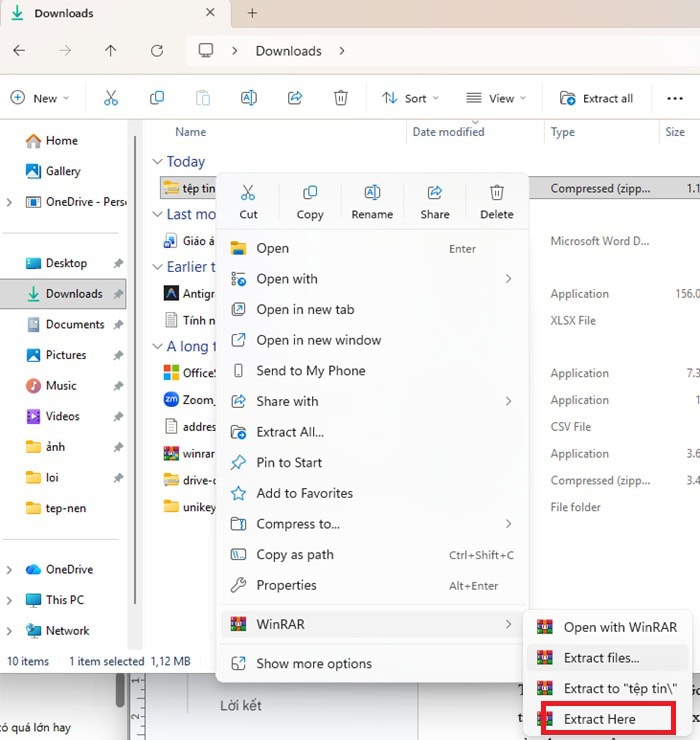Open a new tab with plus button
This screenshot has height=740, width=700.
coord(252,13)
